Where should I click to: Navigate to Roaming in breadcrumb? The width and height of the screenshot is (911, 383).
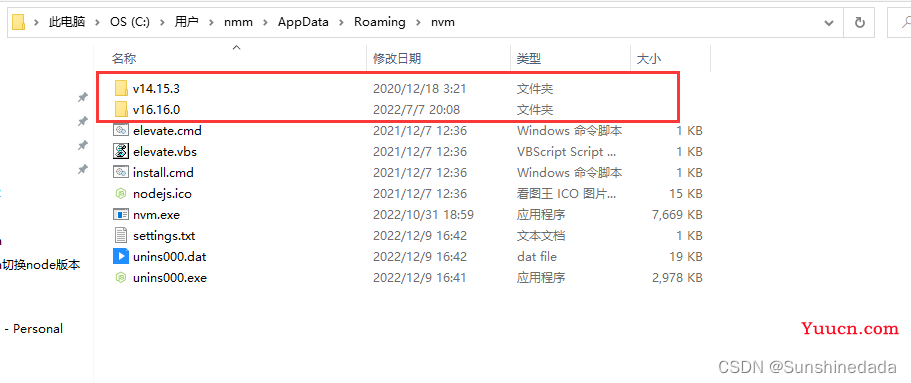(x=380, y=22)
